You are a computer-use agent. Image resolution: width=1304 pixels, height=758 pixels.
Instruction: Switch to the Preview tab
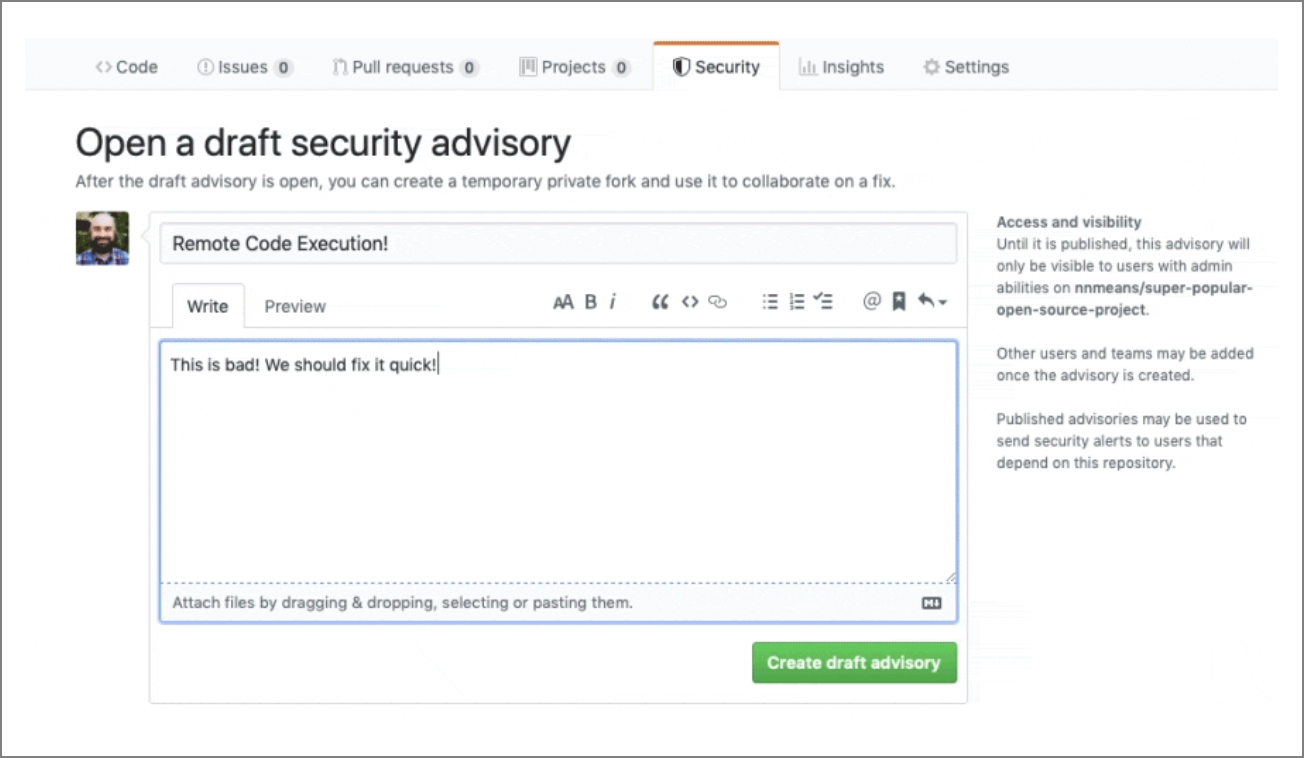(294, 306)
